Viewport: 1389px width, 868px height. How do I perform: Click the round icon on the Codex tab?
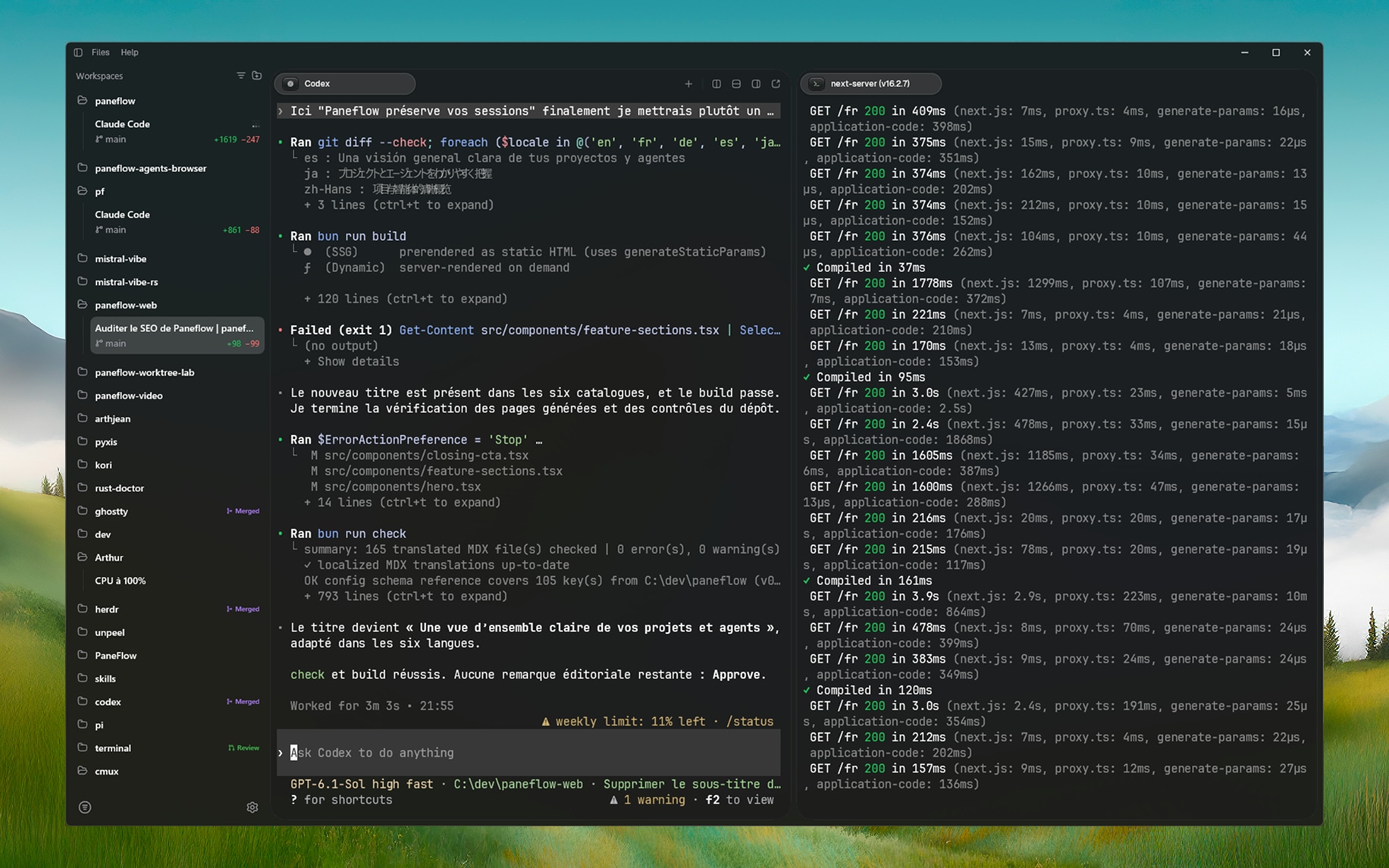290,83
